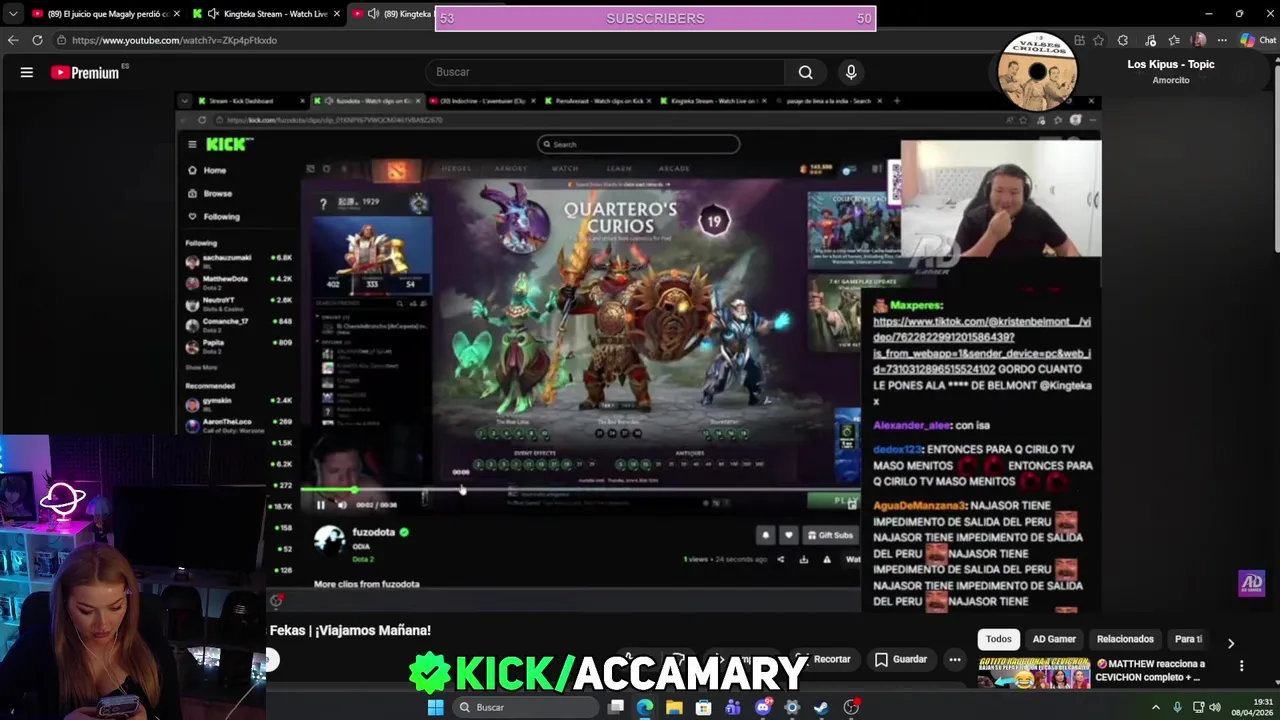Close the 'El juicio que Magaly perdió' tab
This screenshot has width=1280, height=720.
click(x=176, y=14)
